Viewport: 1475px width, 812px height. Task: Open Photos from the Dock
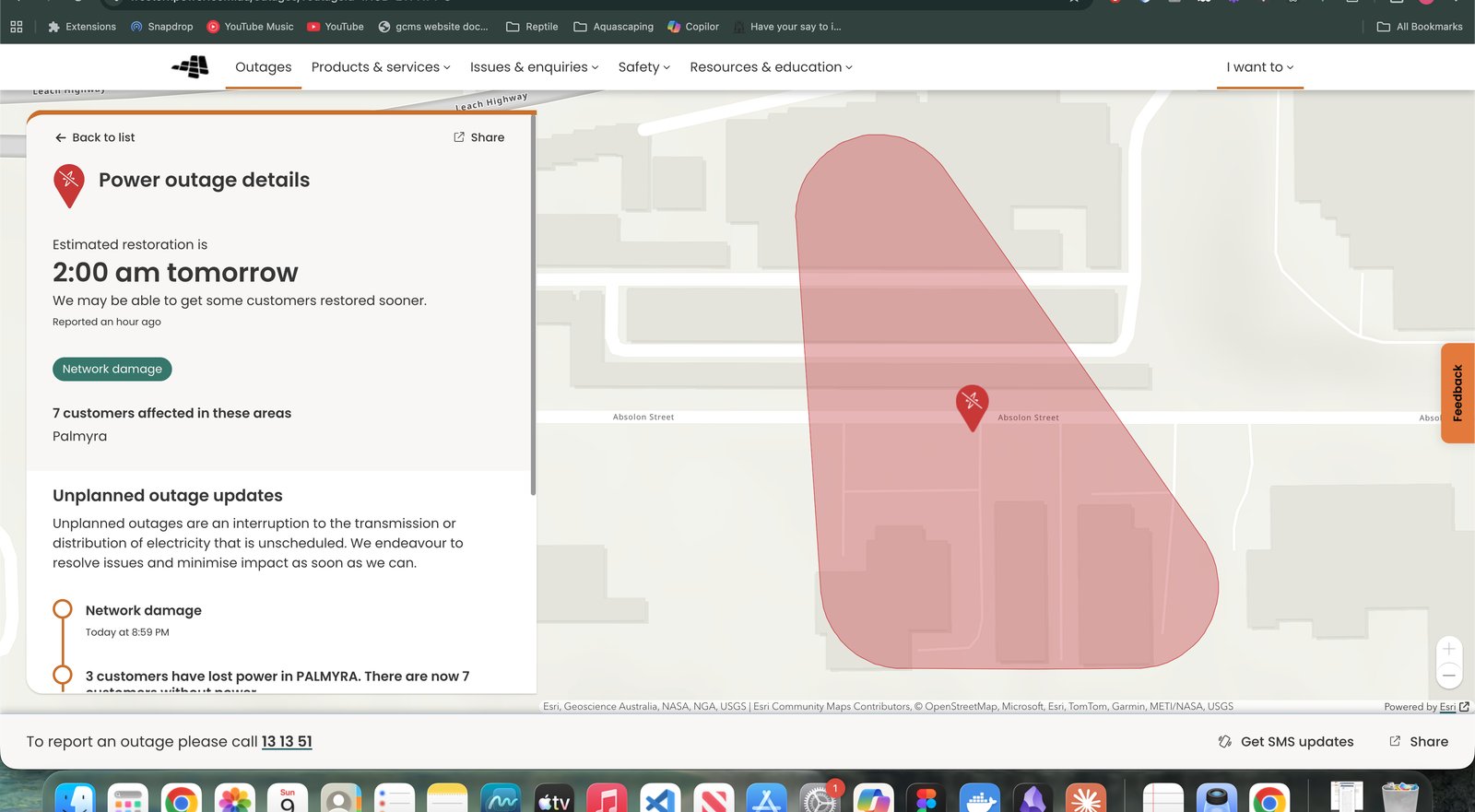[x=235, y=800]
